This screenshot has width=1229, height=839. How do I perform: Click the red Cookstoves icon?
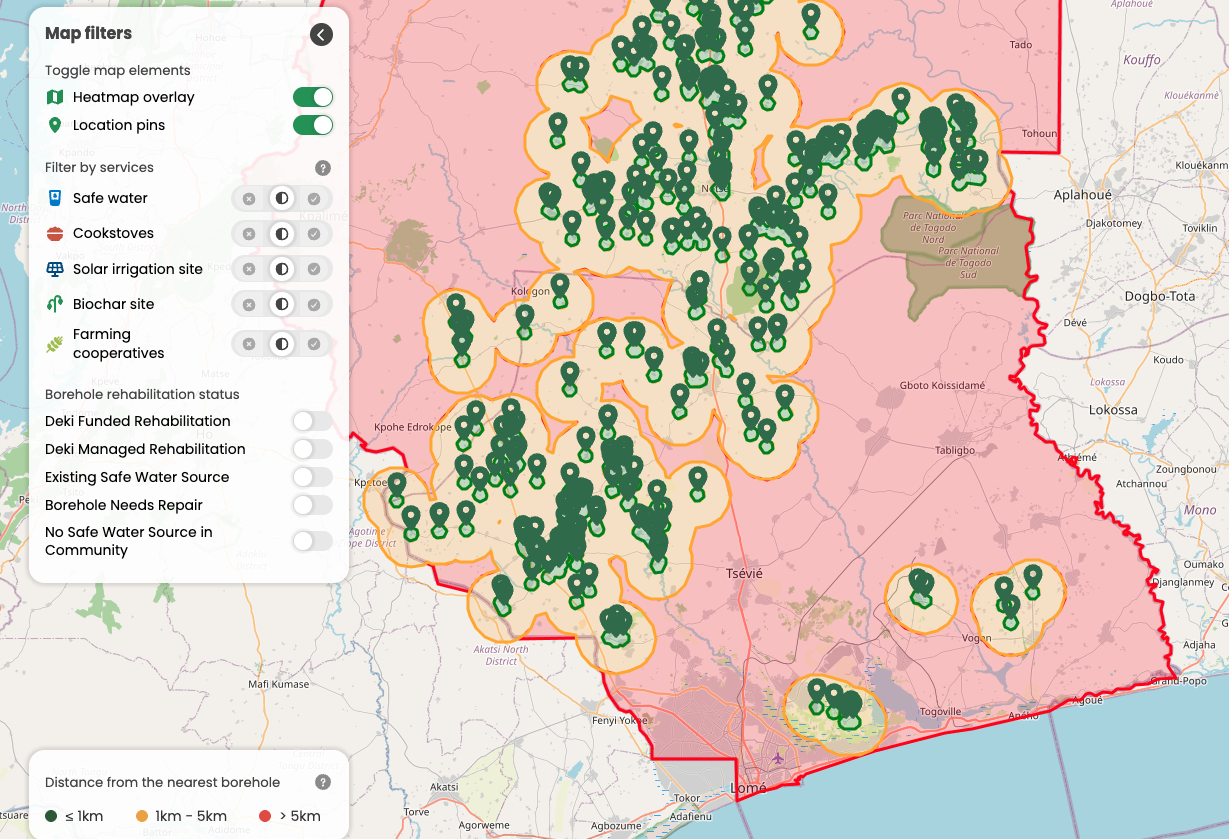tap(55, 233)
